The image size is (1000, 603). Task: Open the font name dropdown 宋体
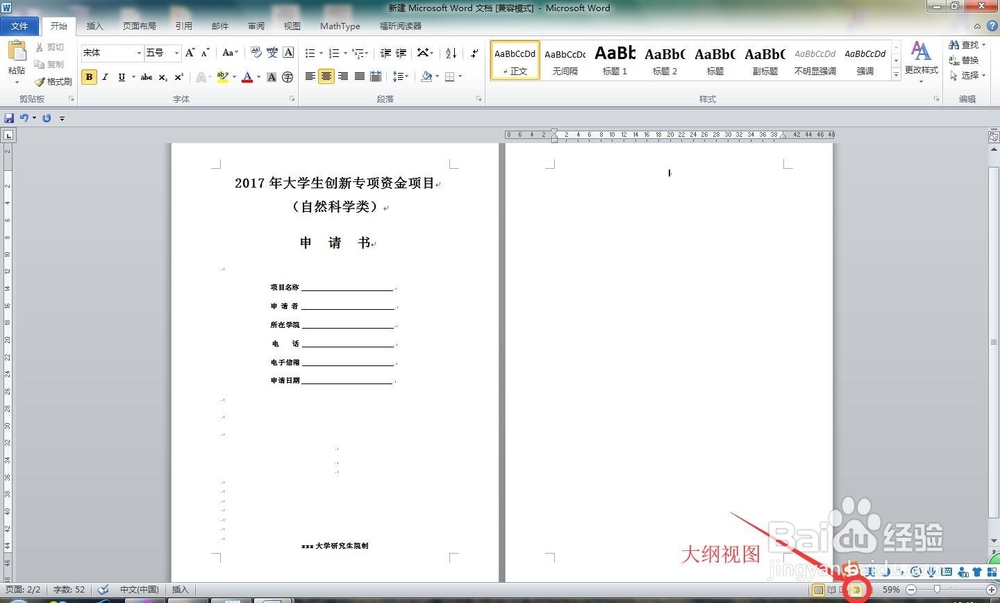pos(139,53)
